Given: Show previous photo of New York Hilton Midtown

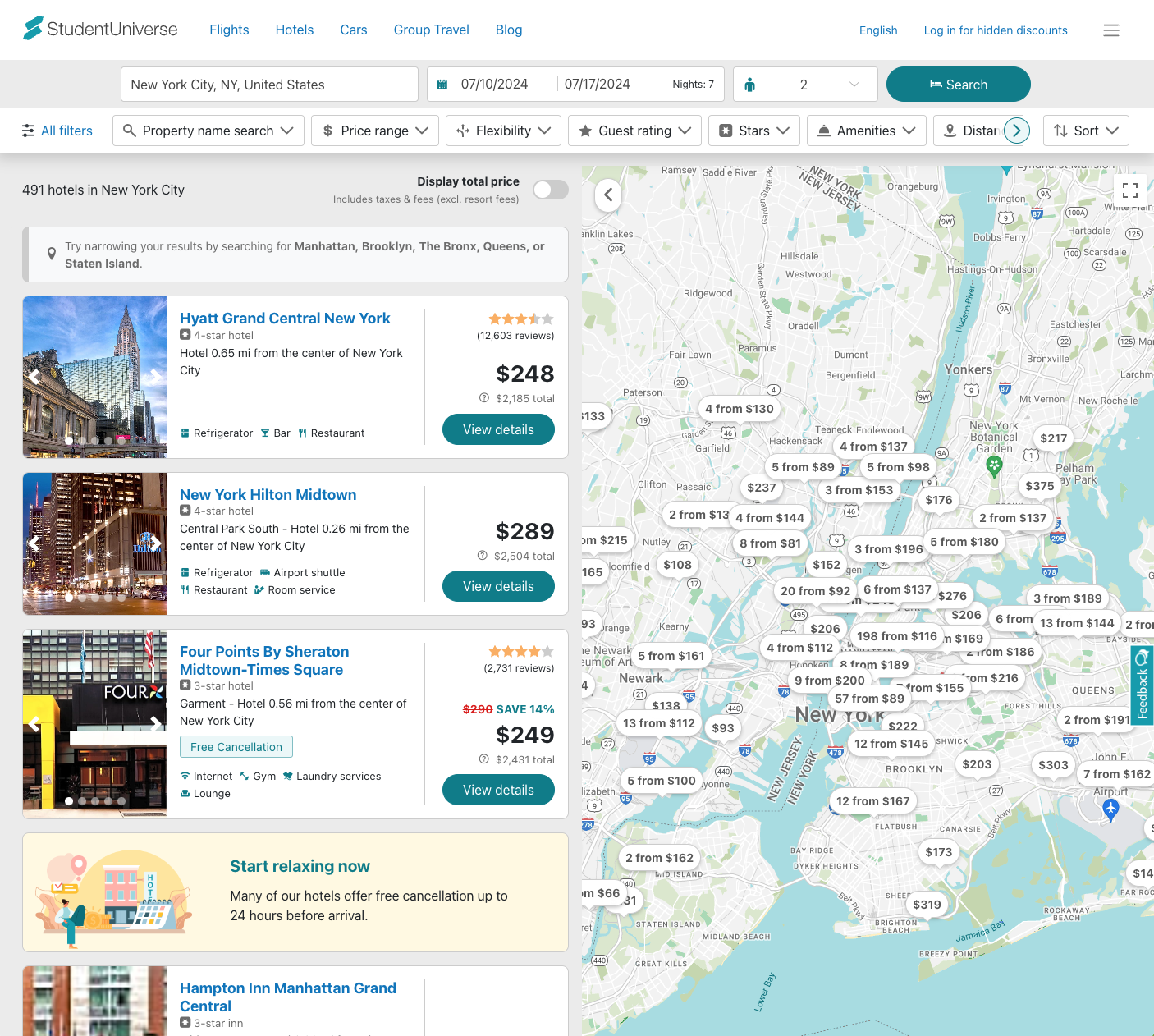Looking at the screenshot, I should (34, 543).
